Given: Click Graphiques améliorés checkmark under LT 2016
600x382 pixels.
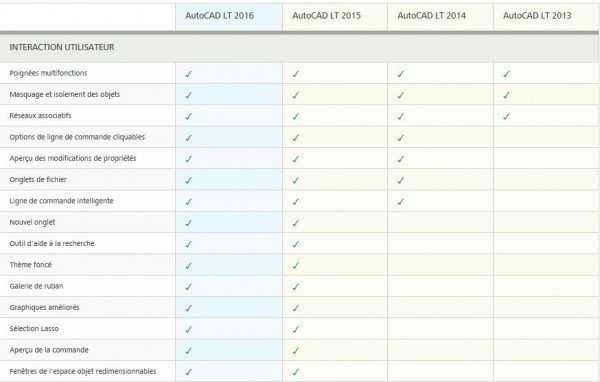Looking at the screenshot, I should 188,308.
